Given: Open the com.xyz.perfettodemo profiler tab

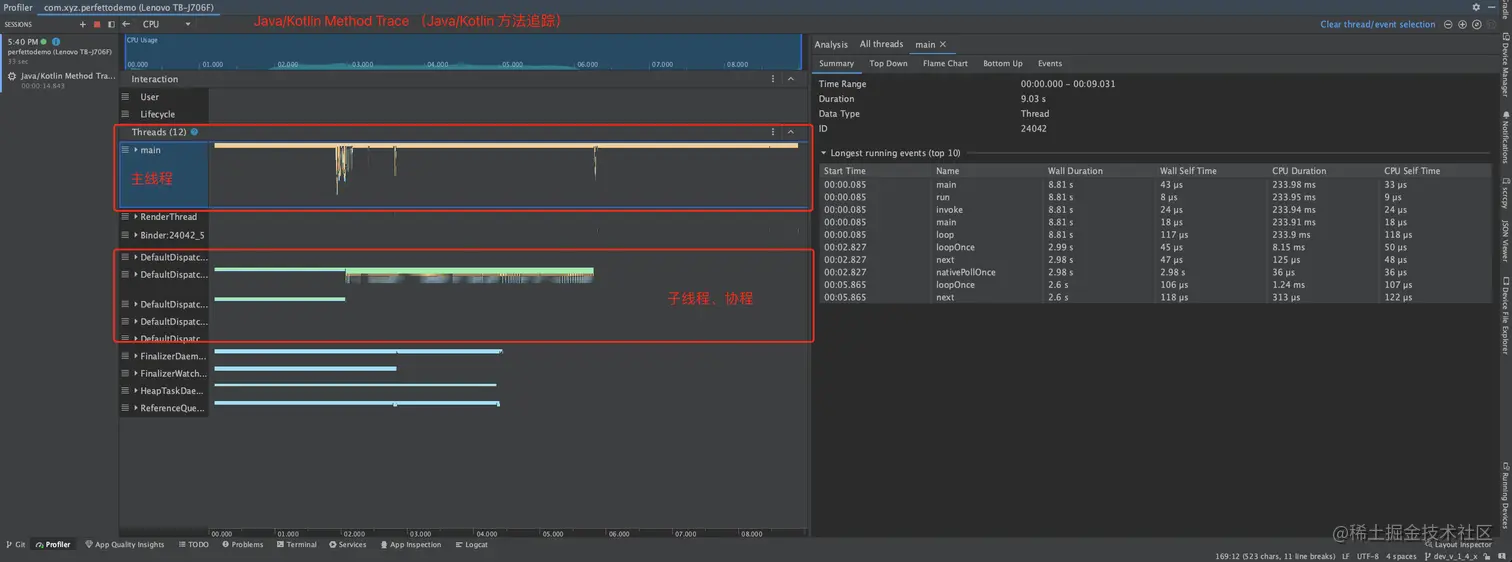Looking at the screenshot, I should (x=129, y=7).
